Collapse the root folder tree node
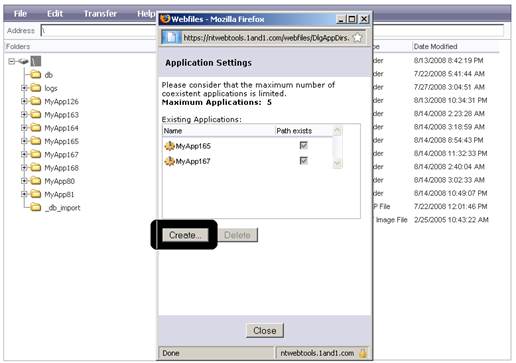The image size is (516, 363). pyautogui.click(x=12, y=61)
